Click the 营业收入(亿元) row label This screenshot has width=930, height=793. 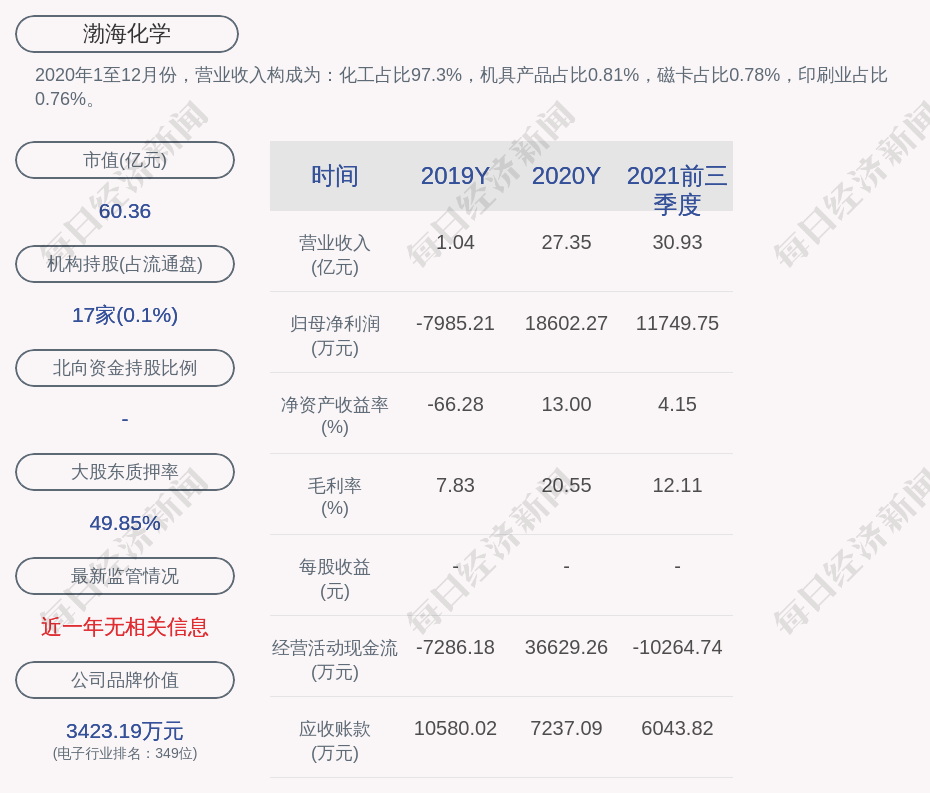(335, 255)
